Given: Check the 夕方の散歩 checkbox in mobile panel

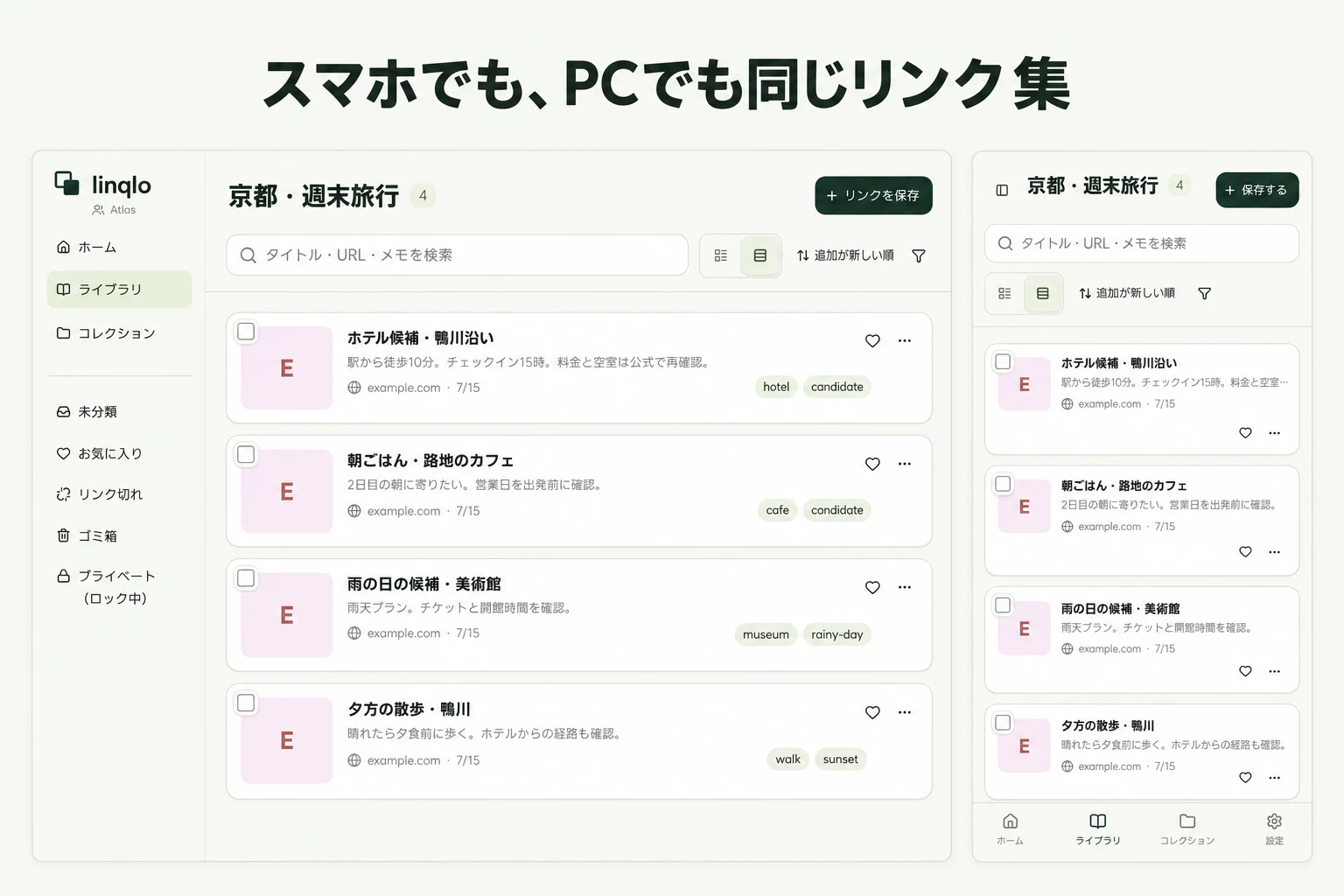Looking at the screenshot, I should click(1003, 723).
